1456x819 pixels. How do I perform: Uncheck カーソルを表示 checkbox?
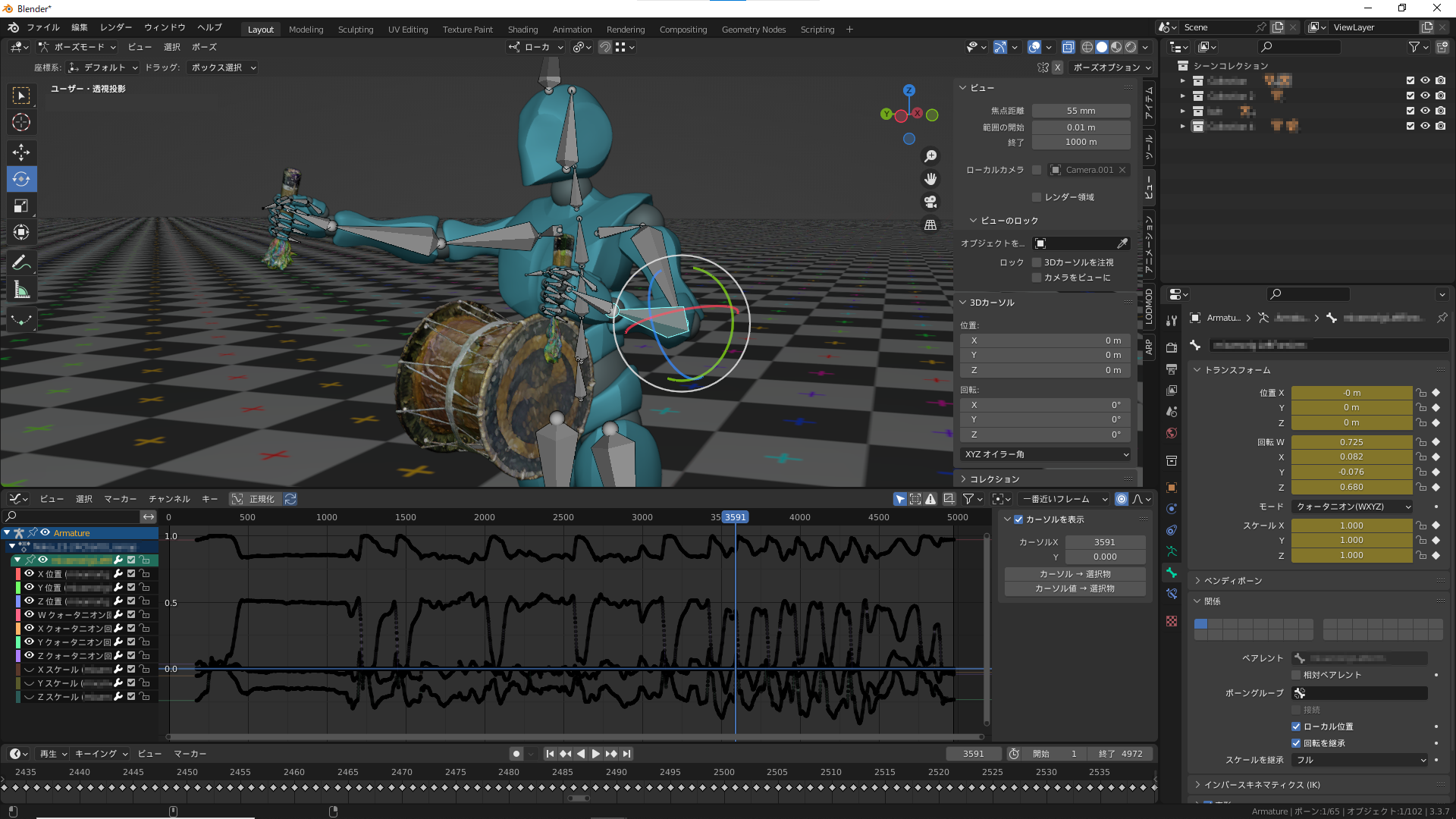pos(1018,519)
